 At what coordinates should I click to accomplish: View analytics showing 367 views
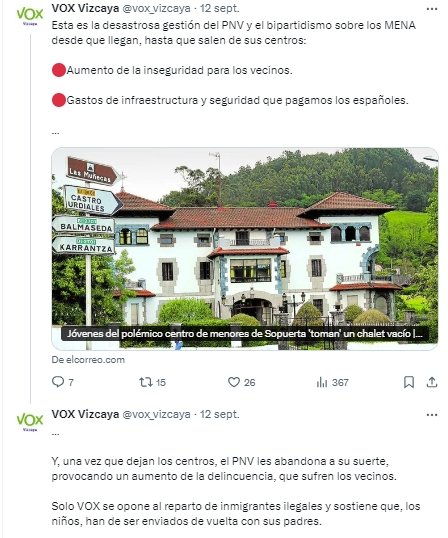[x=322, y=382]
